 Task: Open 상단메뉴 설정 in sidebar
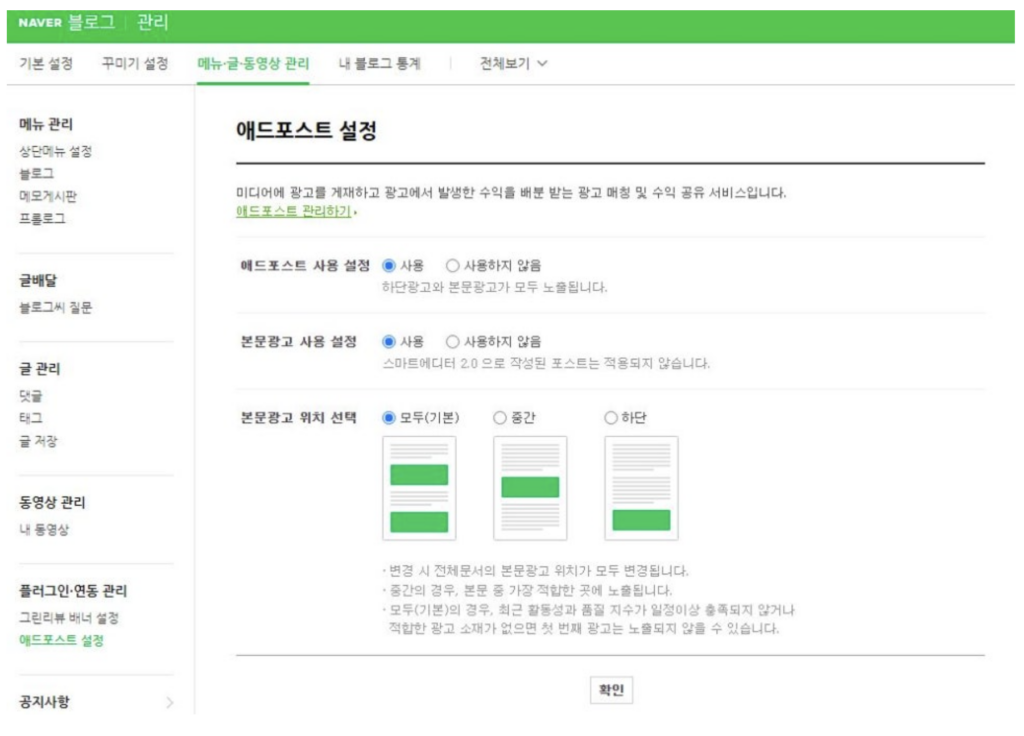[56, 152]
